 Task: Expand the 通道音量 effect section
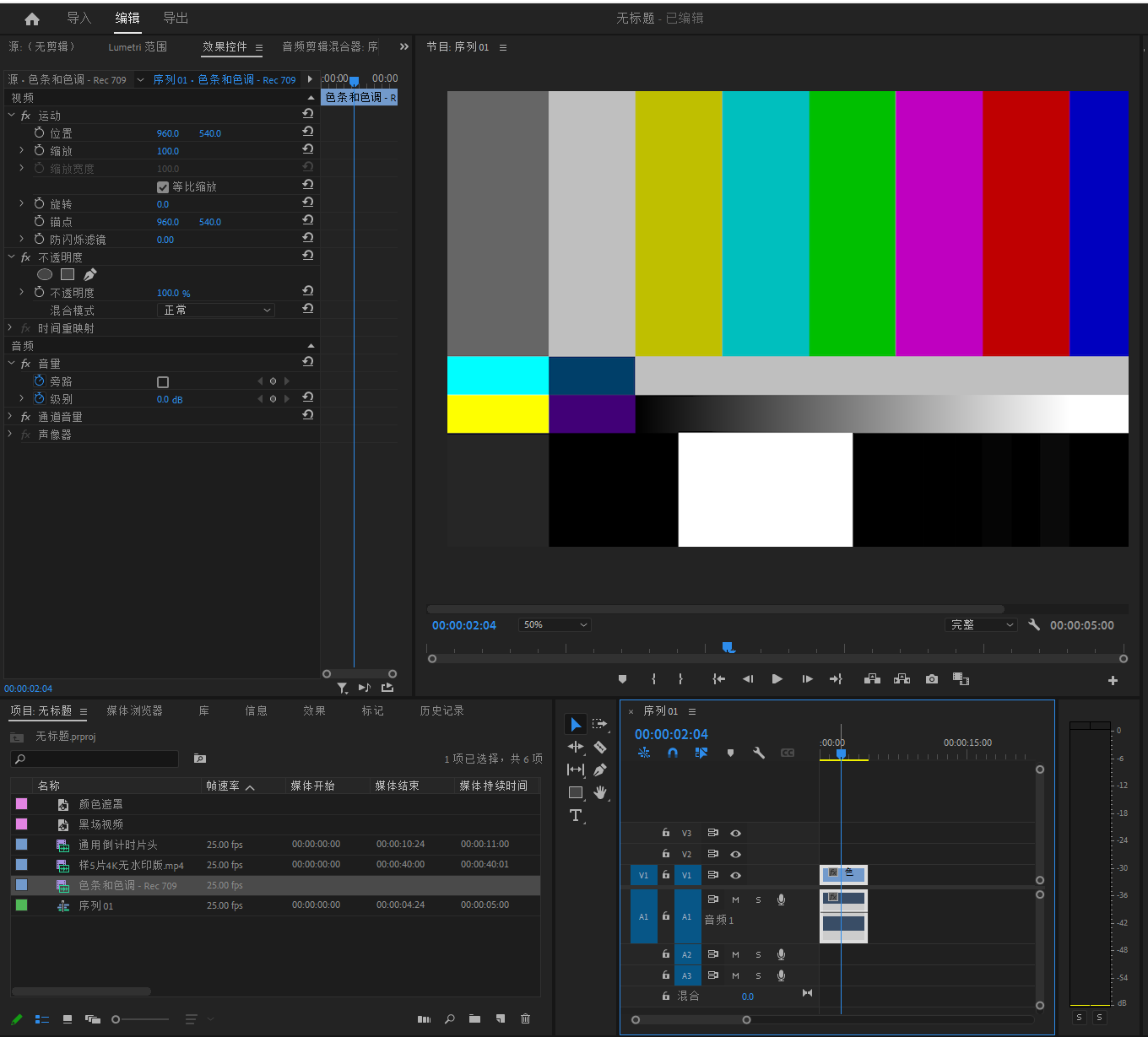[x=10, y=417]
